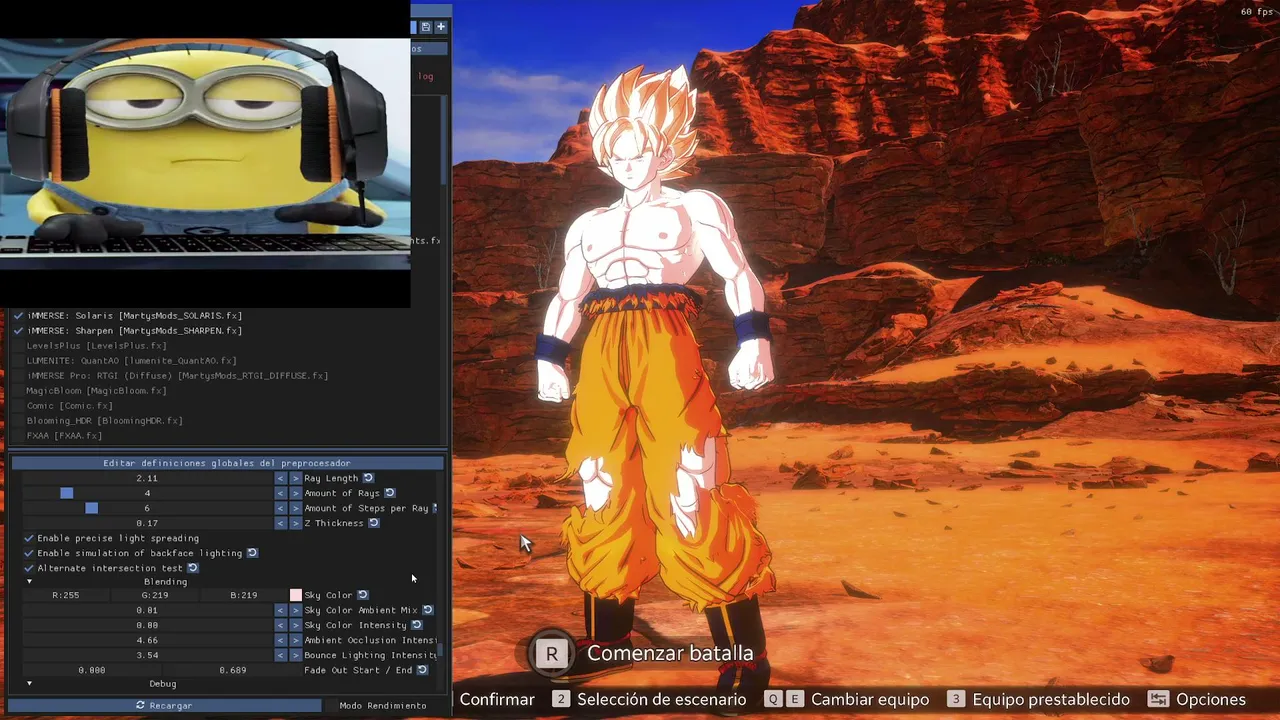The width and height of the screenshot is (1280, 720).
Task: Click Confirmar in the game footer
Action: point(497,699)
